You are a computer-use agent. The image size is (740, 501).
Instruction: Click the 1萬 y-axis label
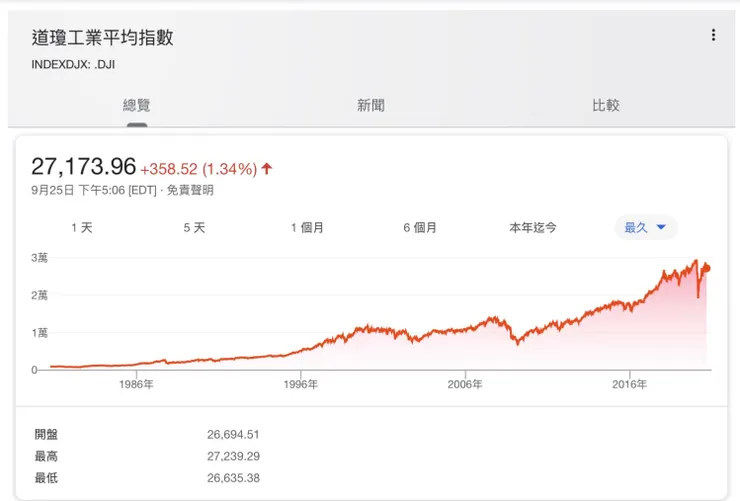(x=39, y=333)
